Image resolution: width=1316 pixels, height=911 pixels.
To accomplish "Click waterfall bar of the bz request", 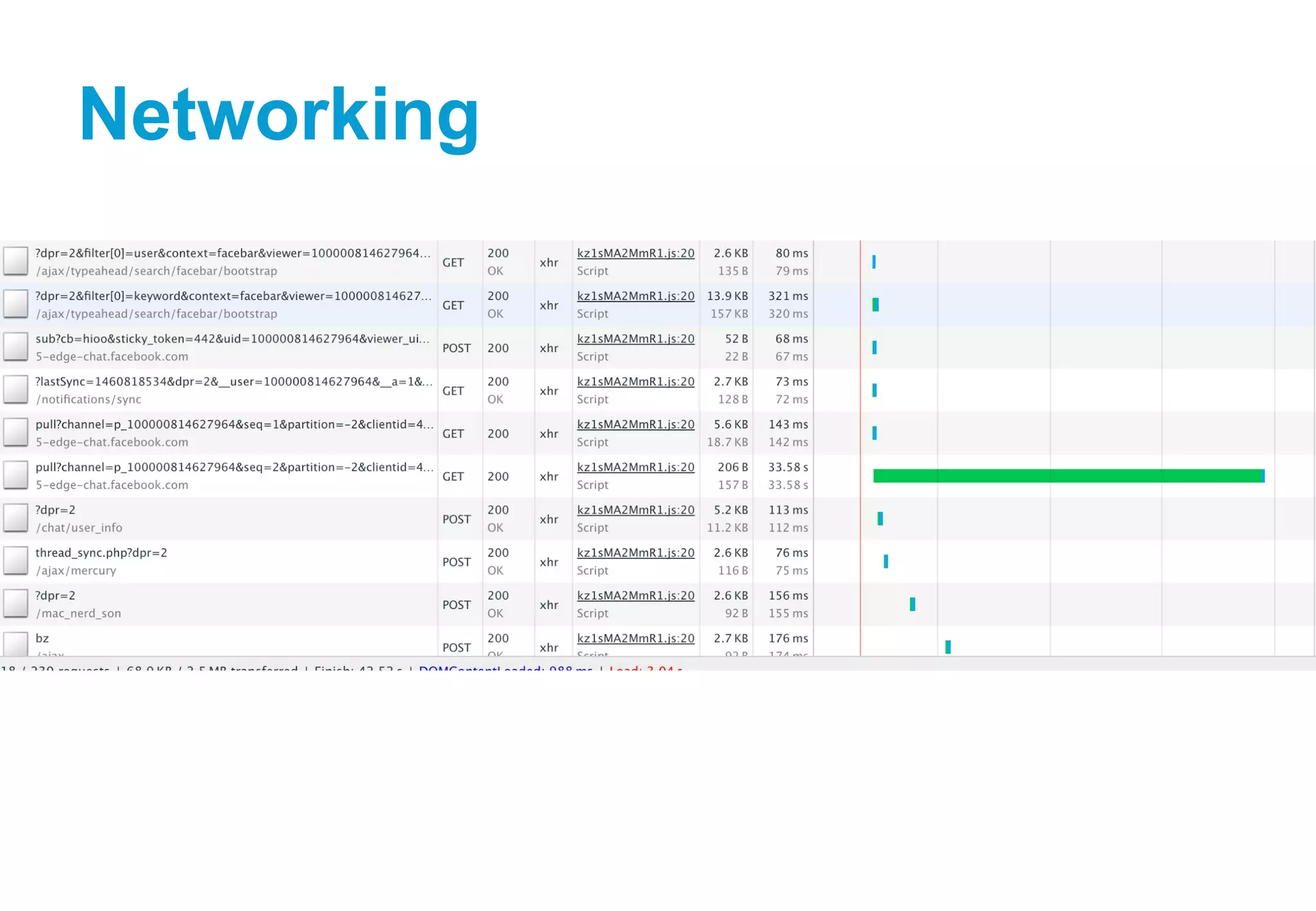I will pyautogui.click(x=948, y=646).
